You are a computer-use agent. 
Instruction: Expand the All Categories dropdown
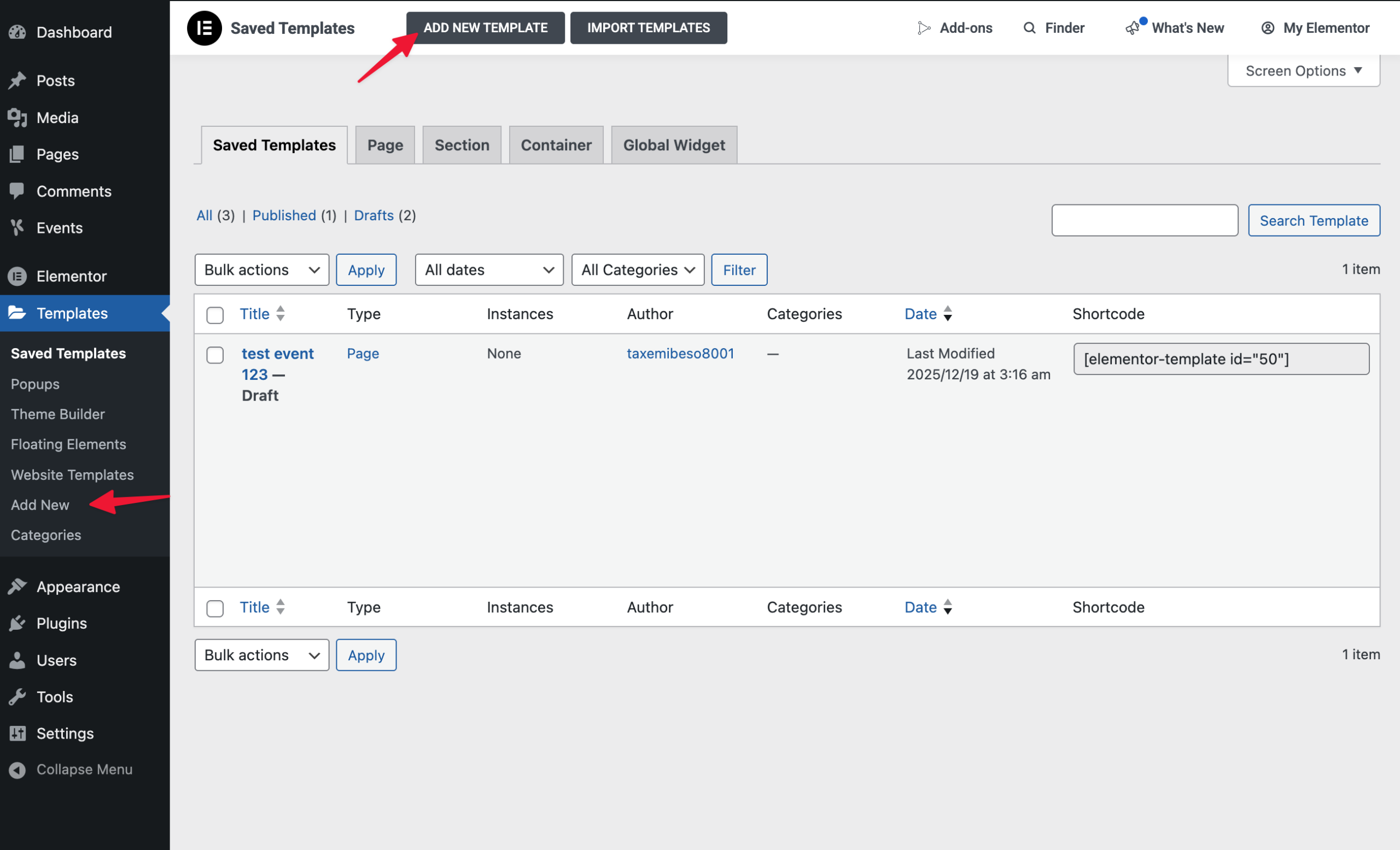pyautogui.click(x=638, y=269)
